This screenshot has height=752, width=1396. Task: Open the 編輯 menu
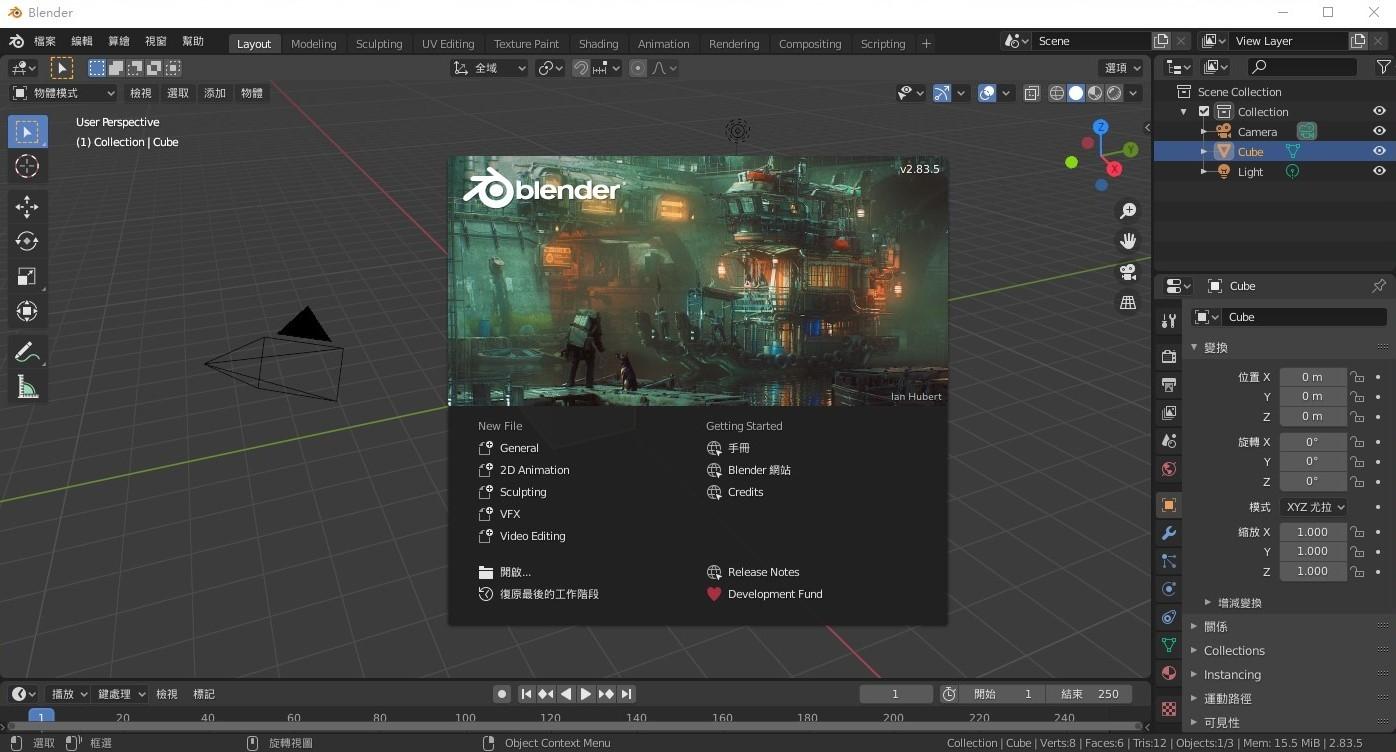82,42
